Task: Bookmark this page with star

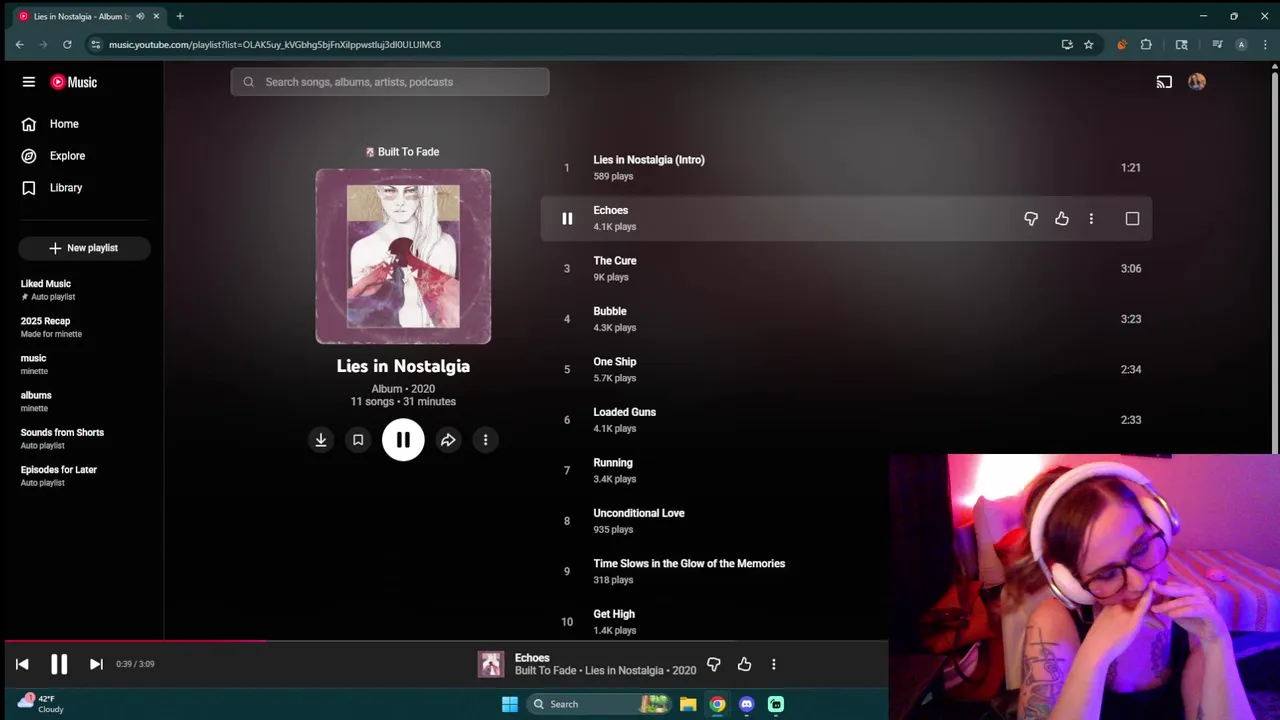Action: coord(1088,44)
